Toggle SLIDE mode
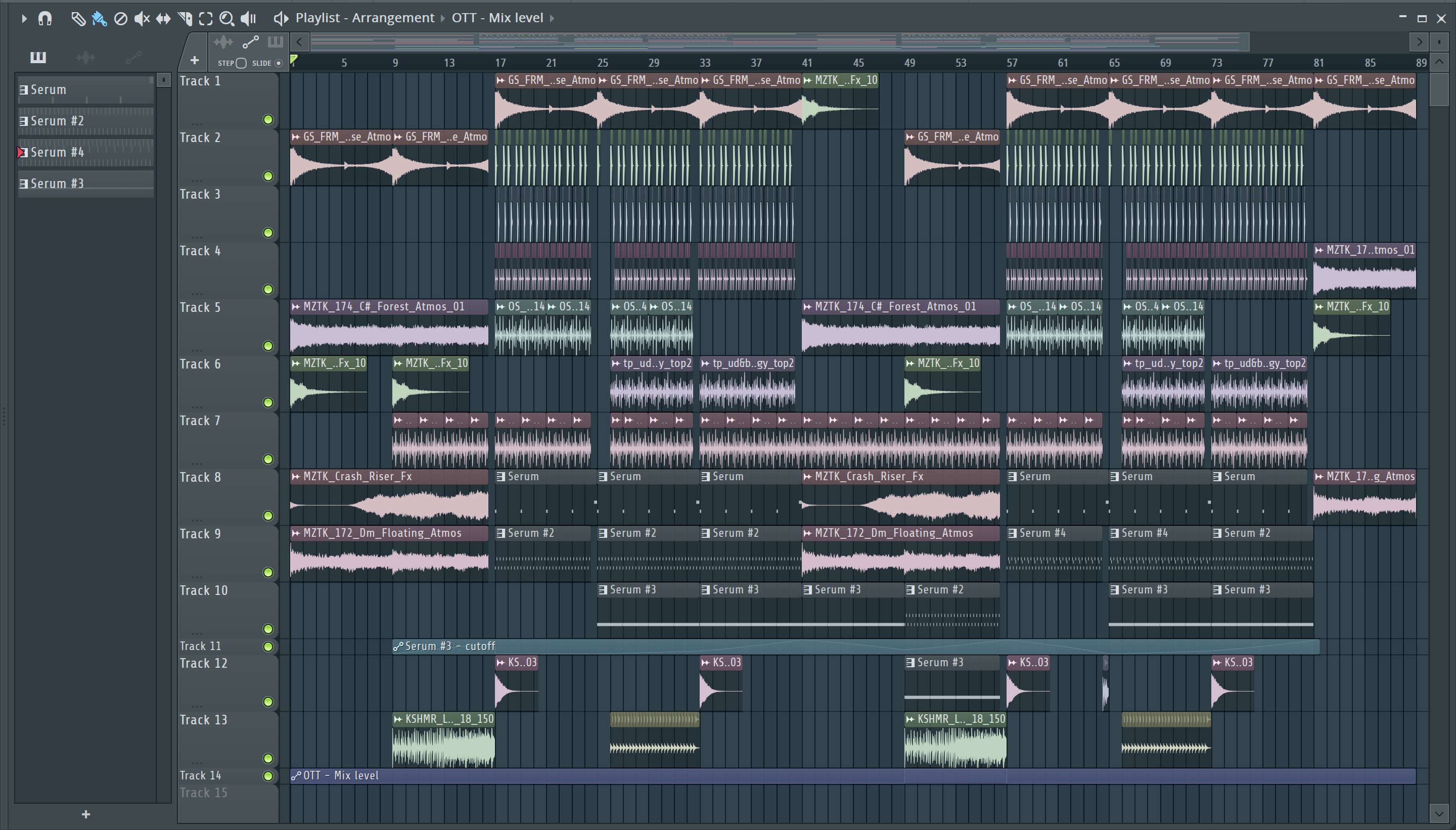The image size is (1456, 830). click(x=278, y=63)
